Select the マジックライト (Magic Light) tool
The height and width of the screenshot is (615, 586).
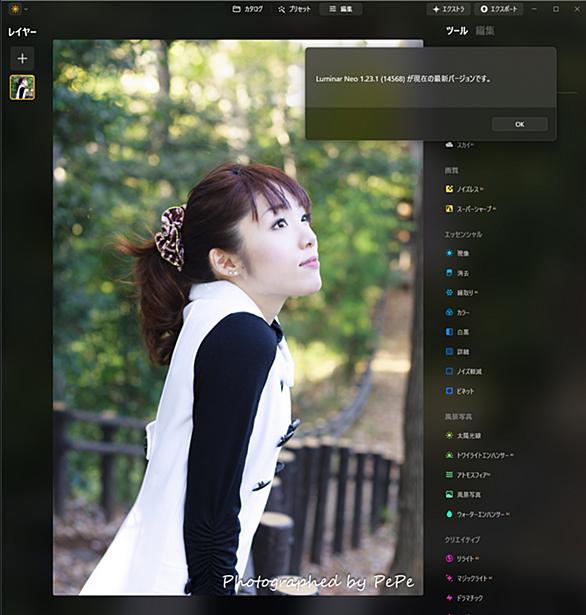click(469, 578)
